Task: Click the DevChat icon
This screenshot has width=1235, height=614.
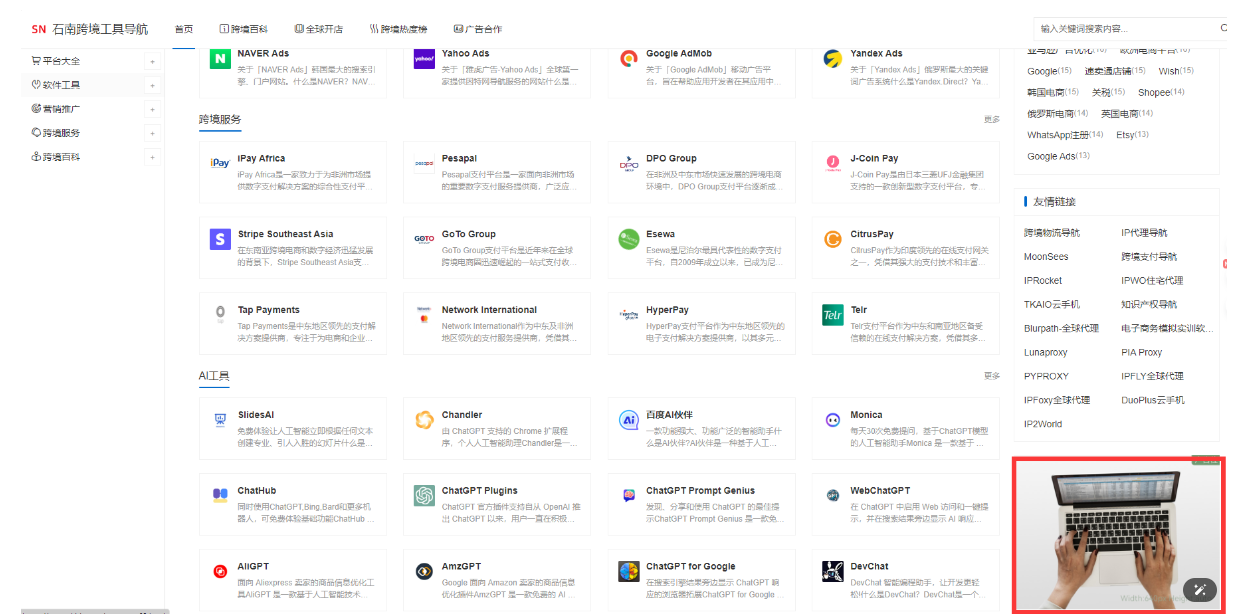Action: [832, 572]
